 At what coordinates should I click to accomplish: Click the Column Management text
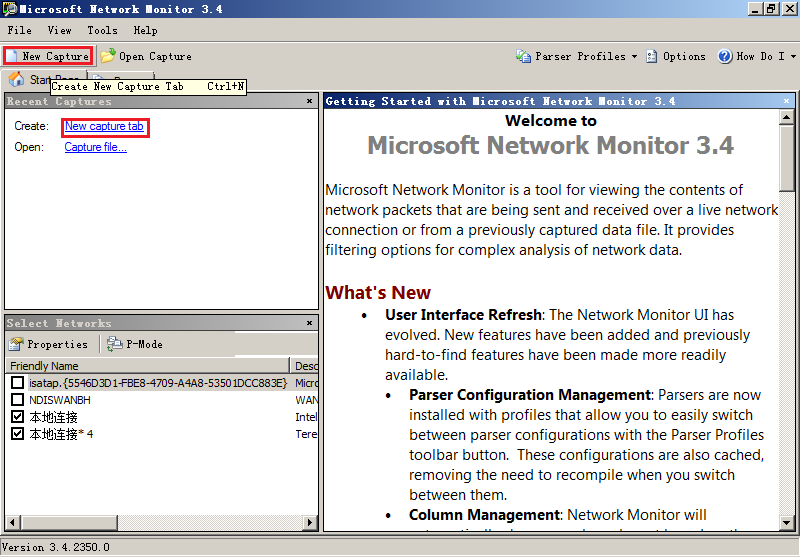pyautogui.click(x=484, y=515)
